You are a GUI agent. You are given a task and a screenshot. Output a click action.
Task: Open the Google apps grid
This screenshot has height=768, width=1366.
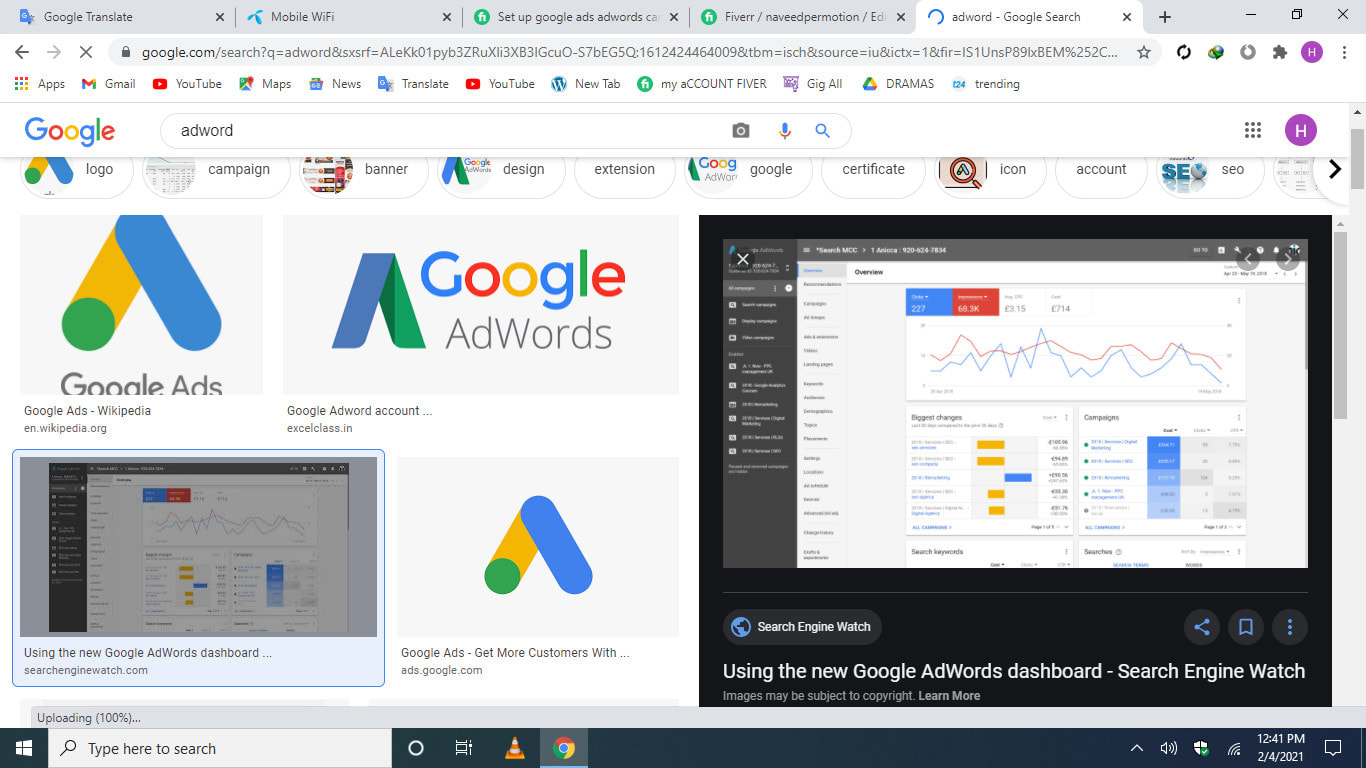coord(1253,130)
